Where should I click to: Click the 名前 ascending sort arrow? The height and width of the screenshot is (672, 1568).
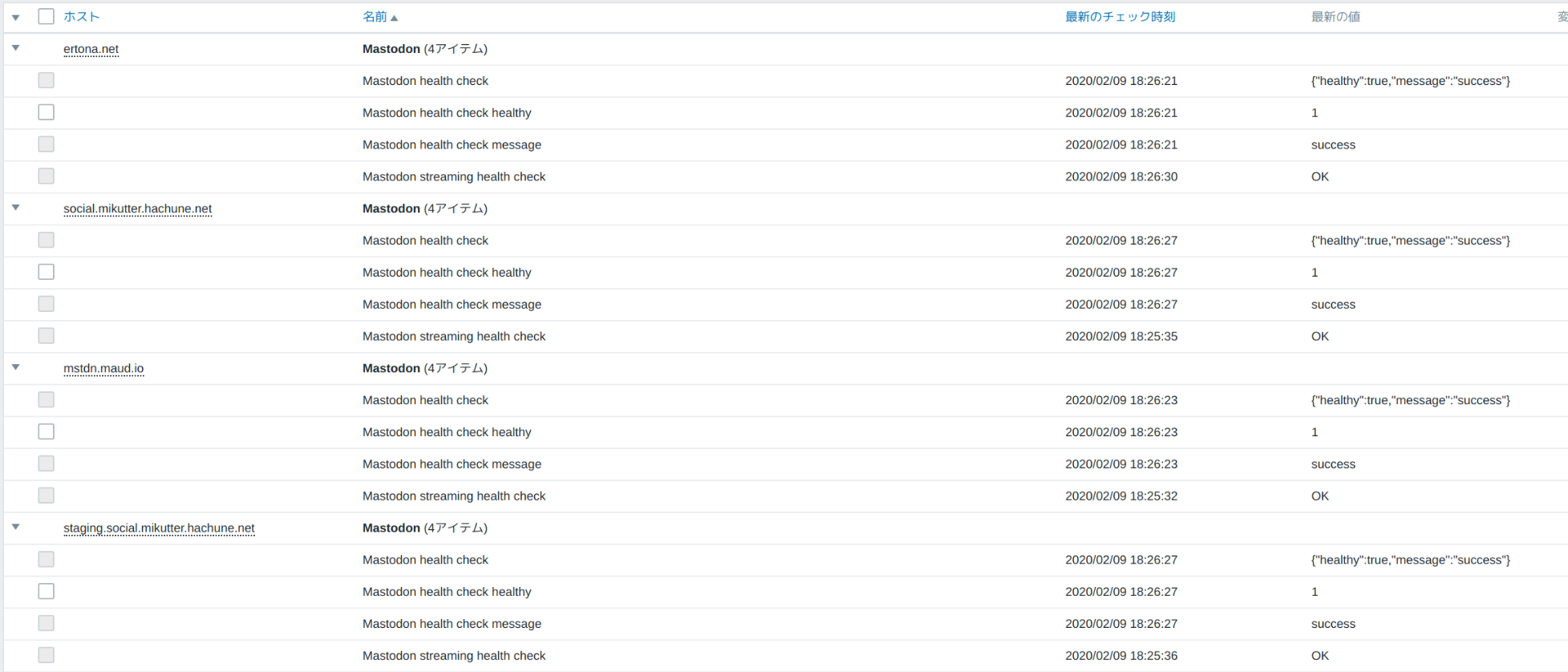pyautogui.click(x=395, y=18)
